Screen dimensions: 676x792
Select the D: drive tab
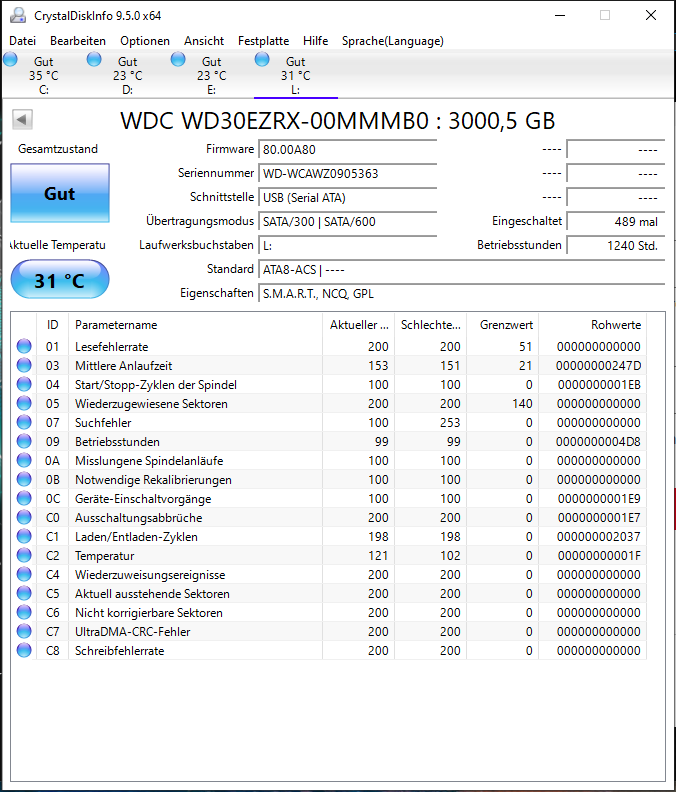127,75
